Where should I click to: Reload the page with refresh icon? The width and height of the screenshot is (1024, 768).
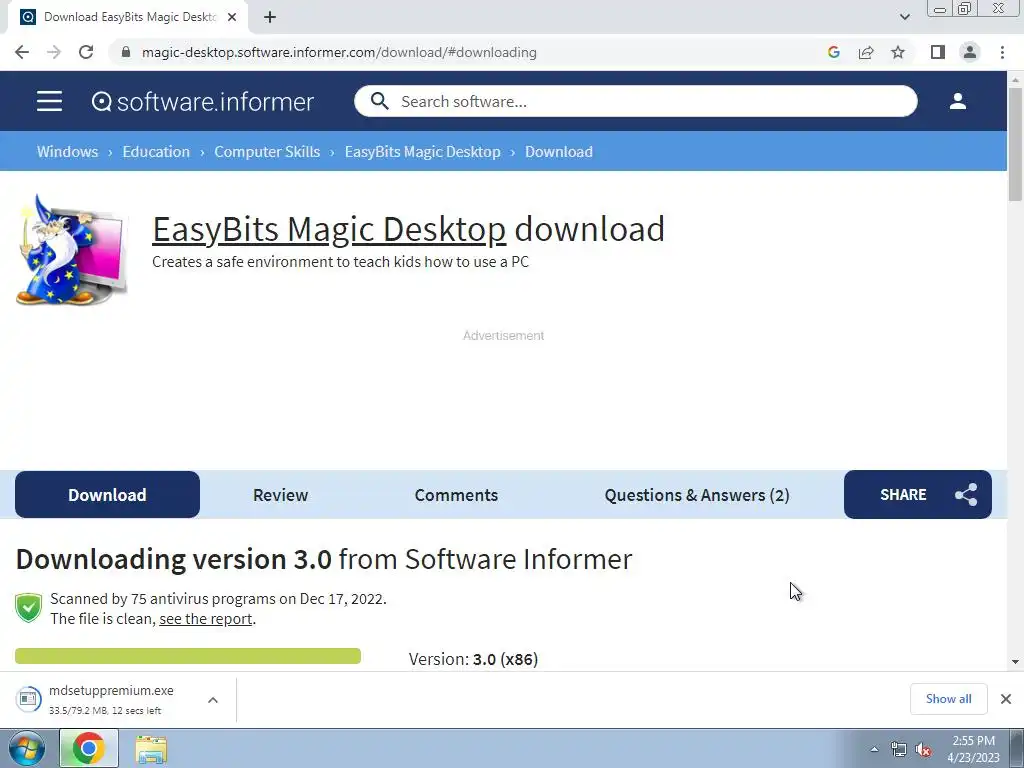(86, 52)
